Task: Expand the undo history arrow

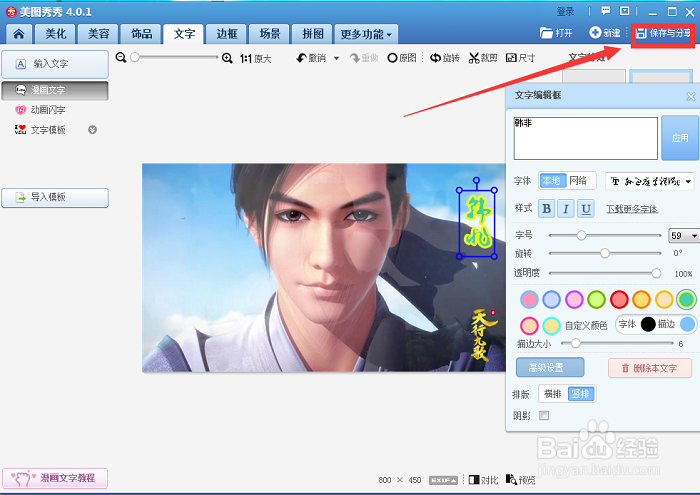Action: pyautogui.click(x=337, y=58)
